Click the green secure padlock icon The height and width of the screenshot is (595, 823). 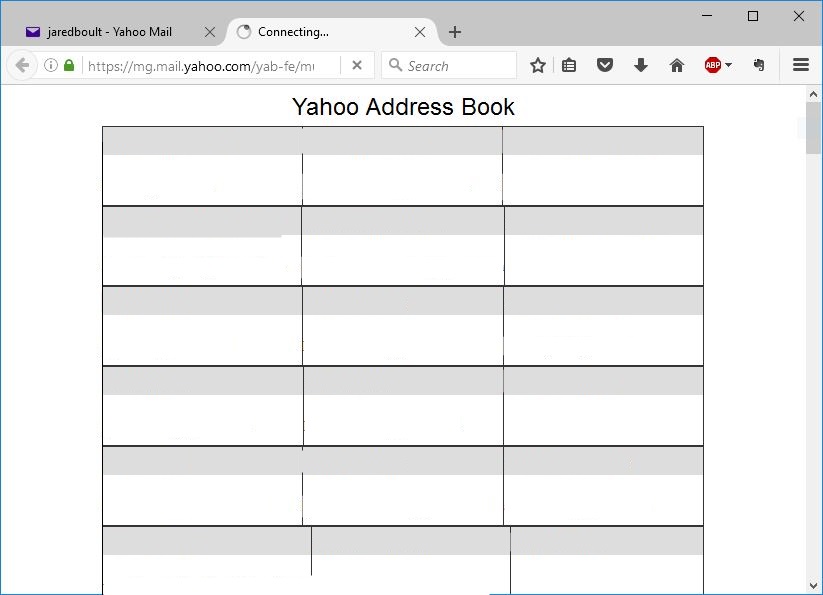69,66
